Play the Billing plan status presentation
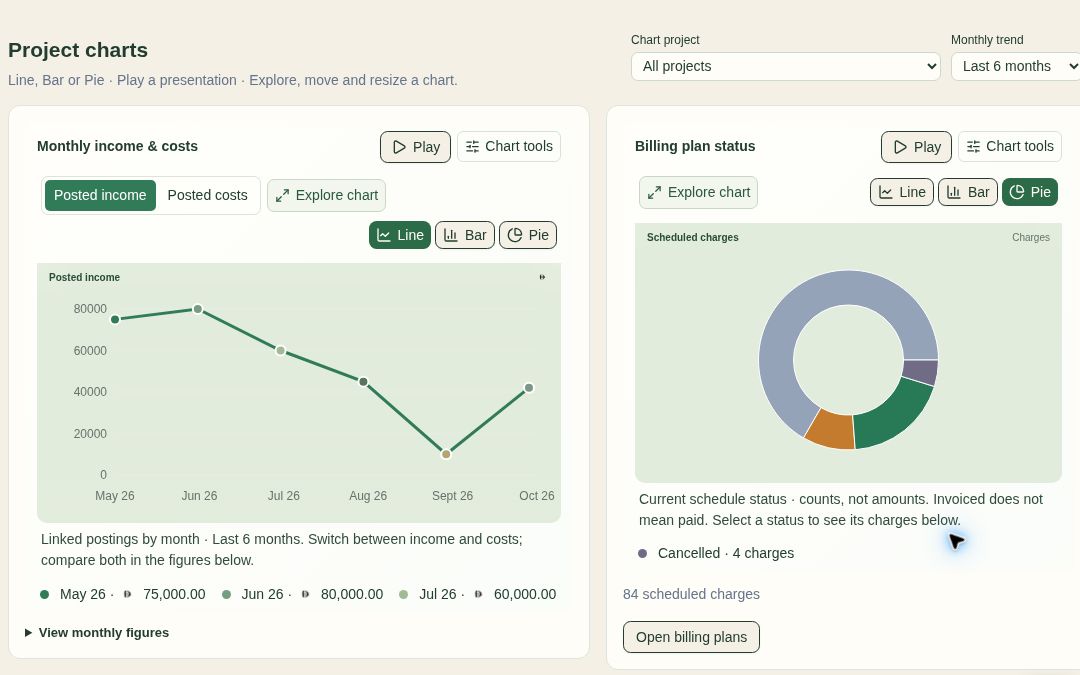 (916, 147)
